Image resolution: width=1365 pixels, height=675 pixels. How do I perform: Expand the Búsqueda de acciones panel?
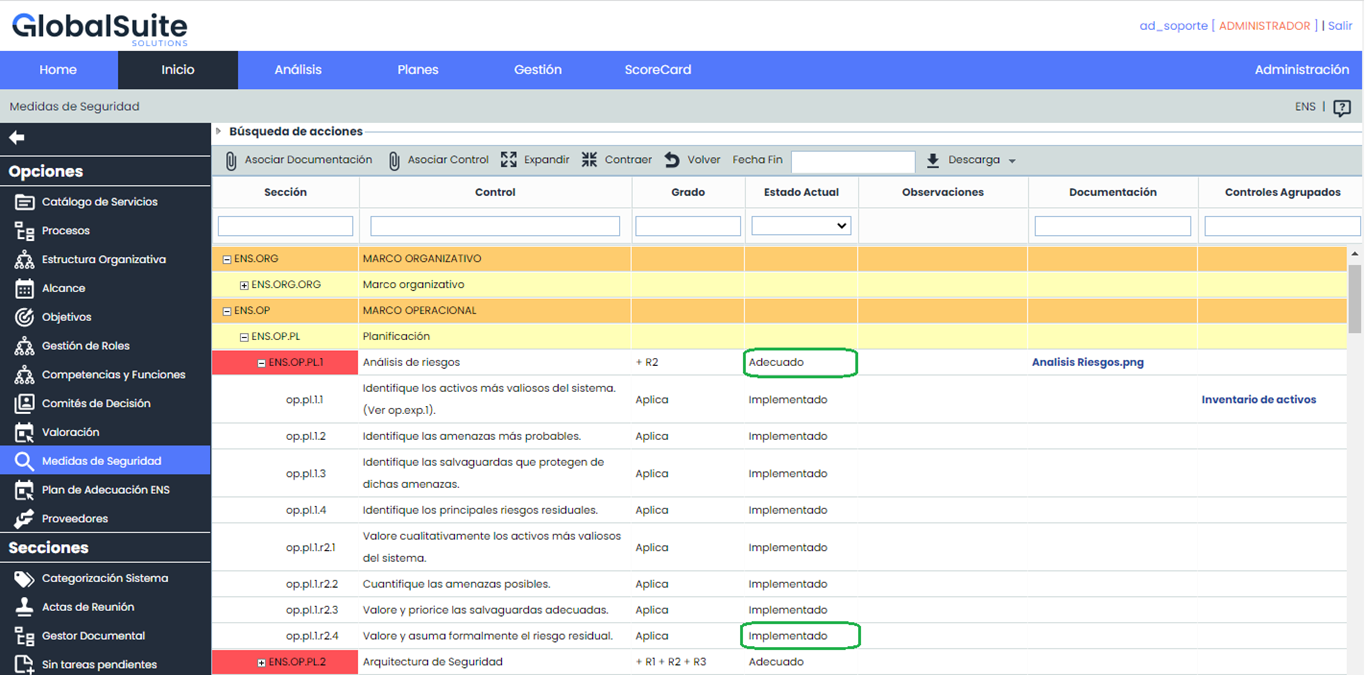tap(219, 131)
